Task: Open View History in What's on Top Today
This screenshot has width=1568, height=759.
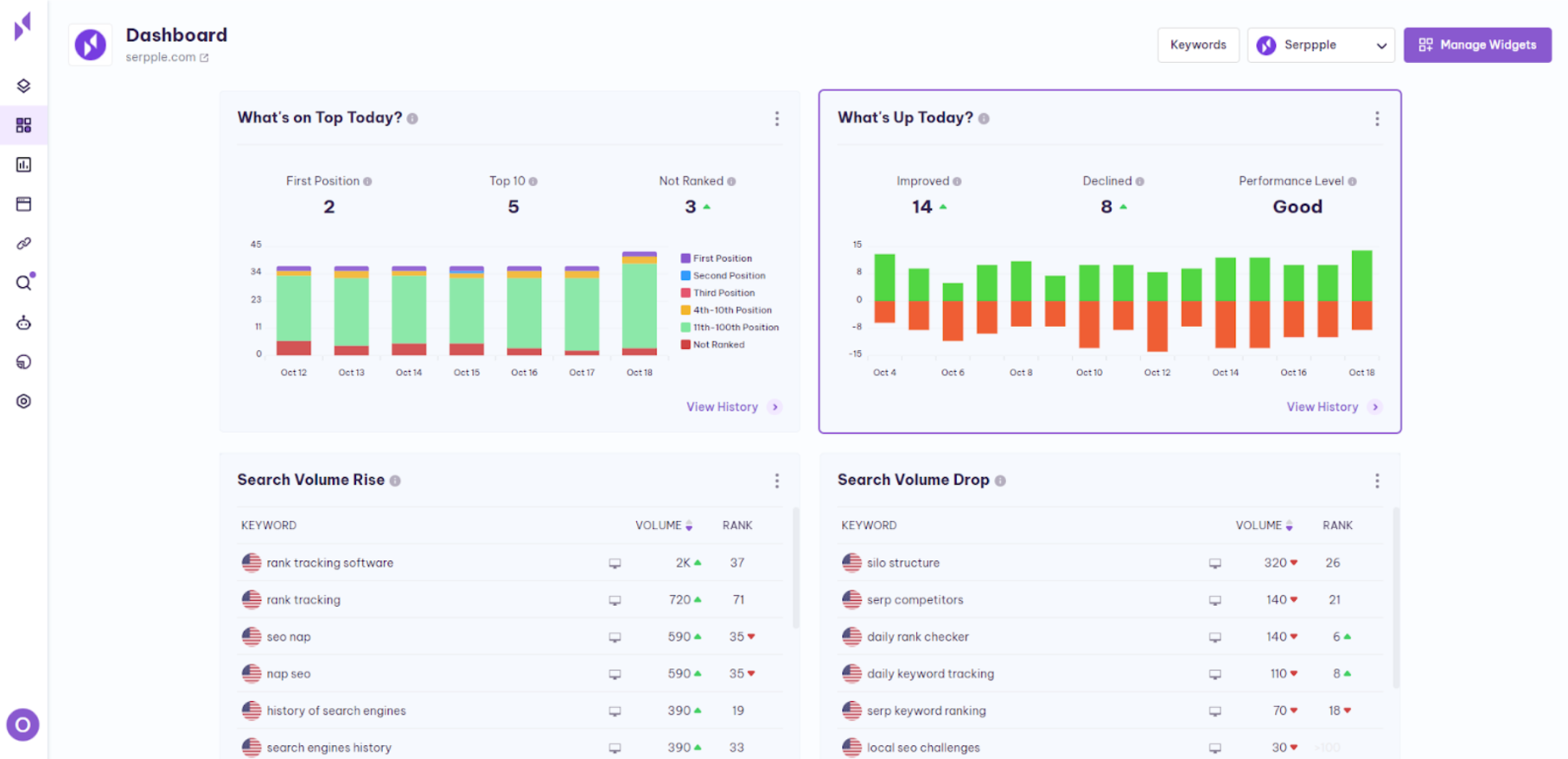Action: click(733, 407)
